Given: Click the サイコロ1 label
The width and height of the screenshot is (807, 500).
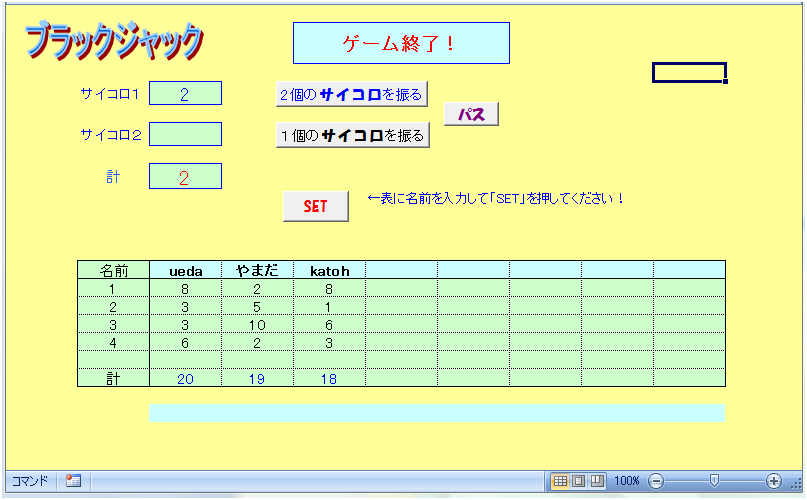Looking at the screenshot, I should pos(110,94).
